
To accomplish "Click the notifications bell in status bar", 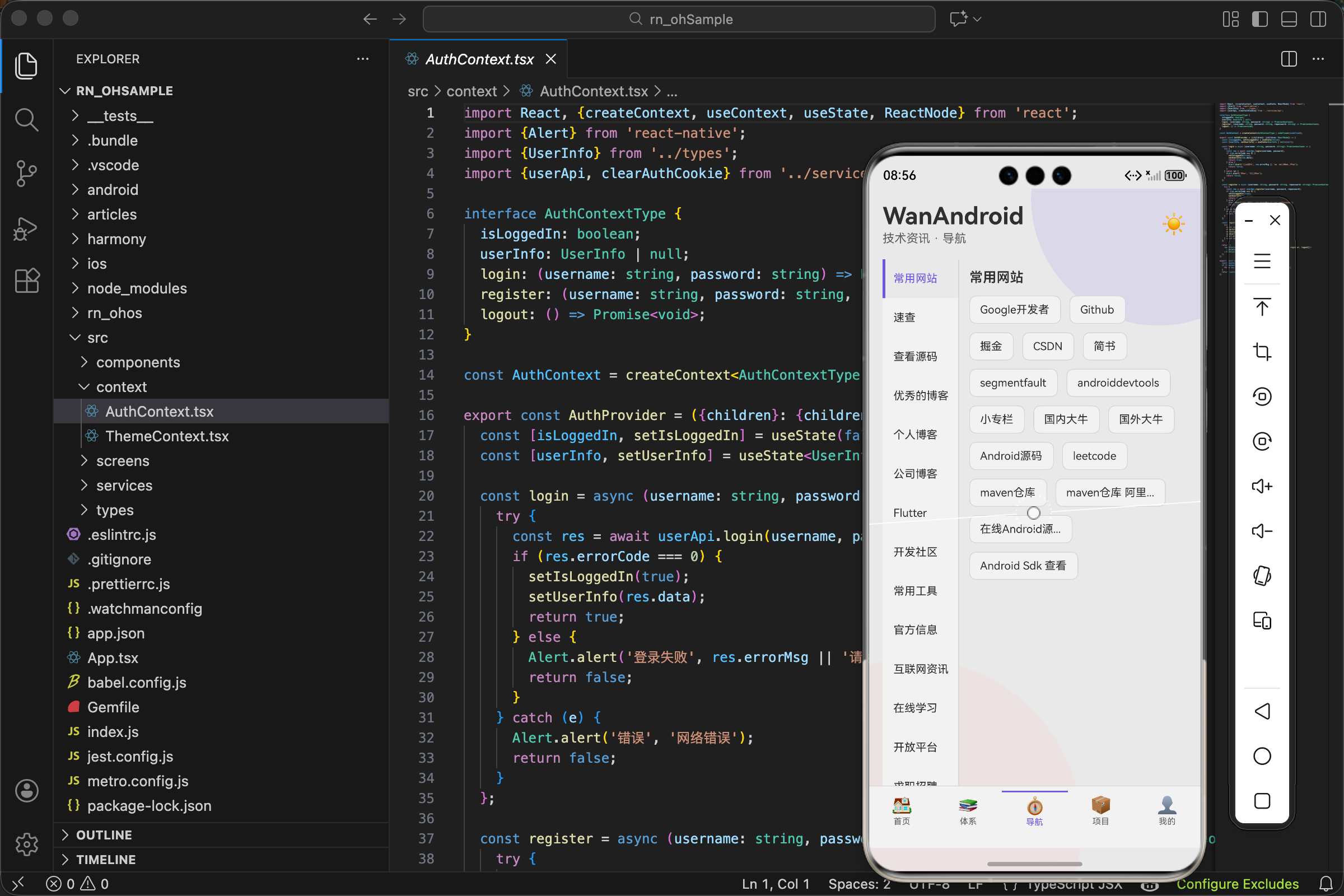I will 1326,884.
